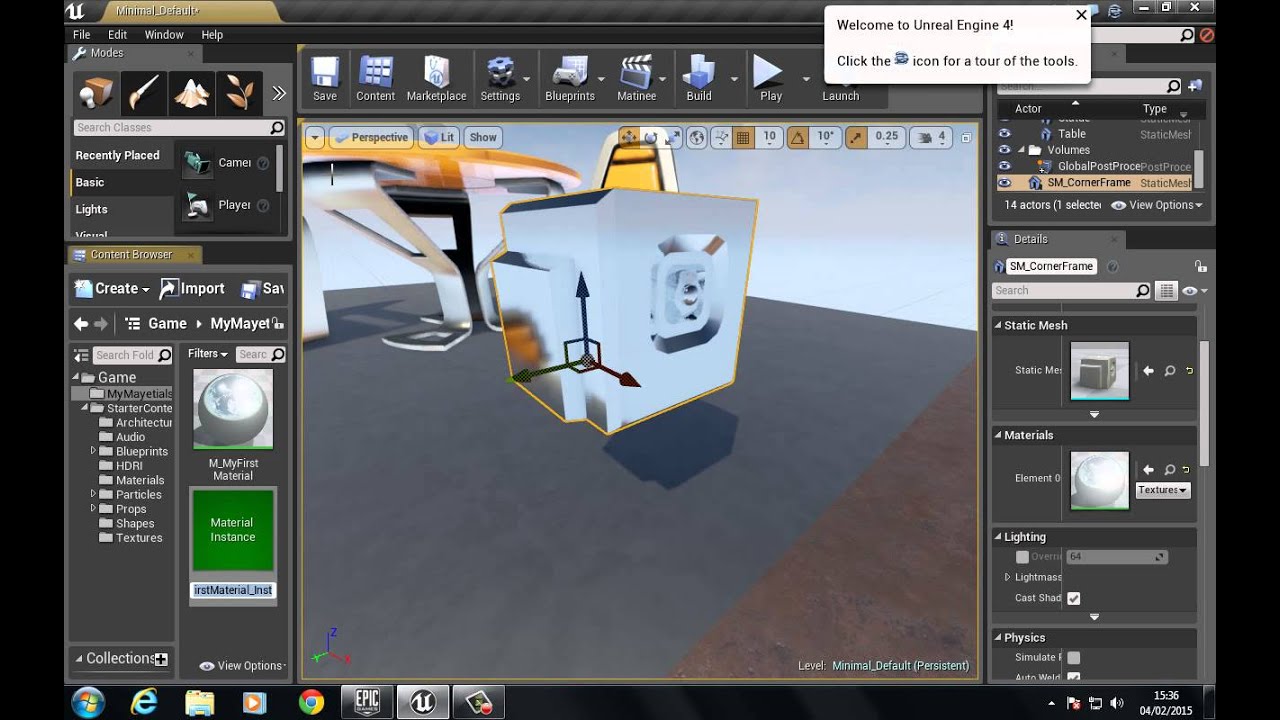Open scale snap 0.25 dropdown
The width and height of the screenshot is (1280, 720).
click(886, 137)
